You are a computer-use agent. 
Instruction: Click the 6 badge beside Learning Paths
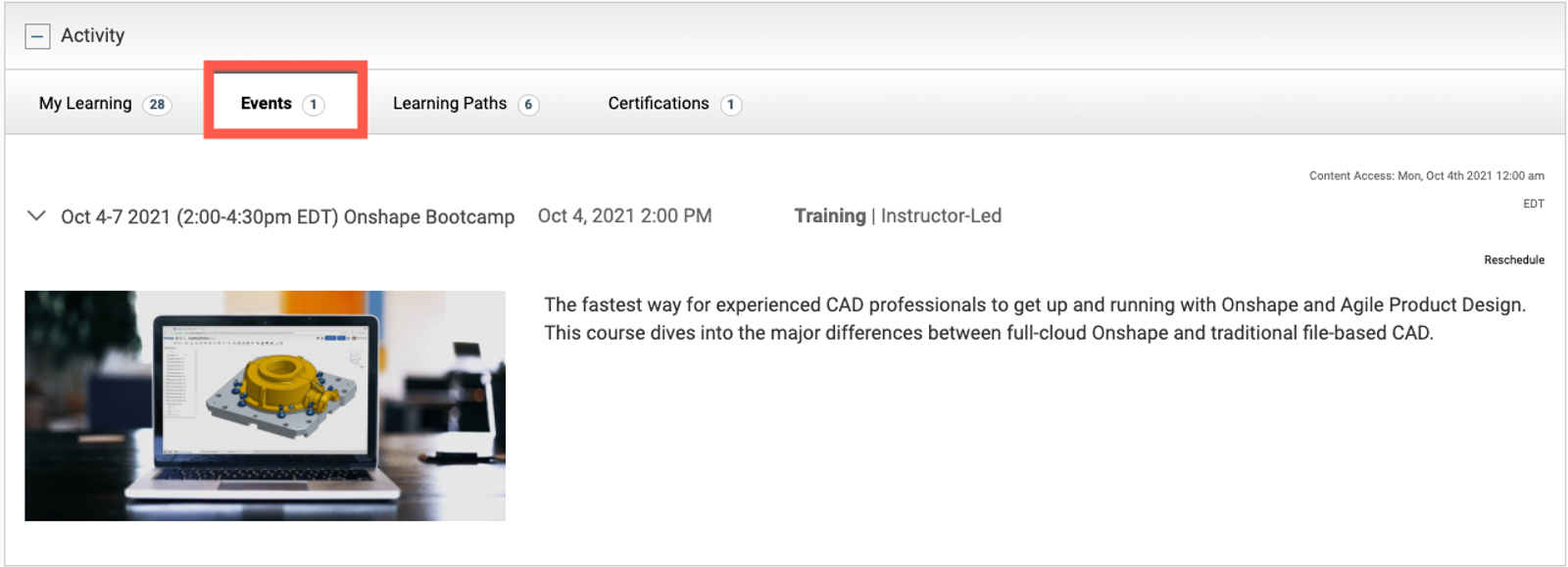(x=528, y=105)
